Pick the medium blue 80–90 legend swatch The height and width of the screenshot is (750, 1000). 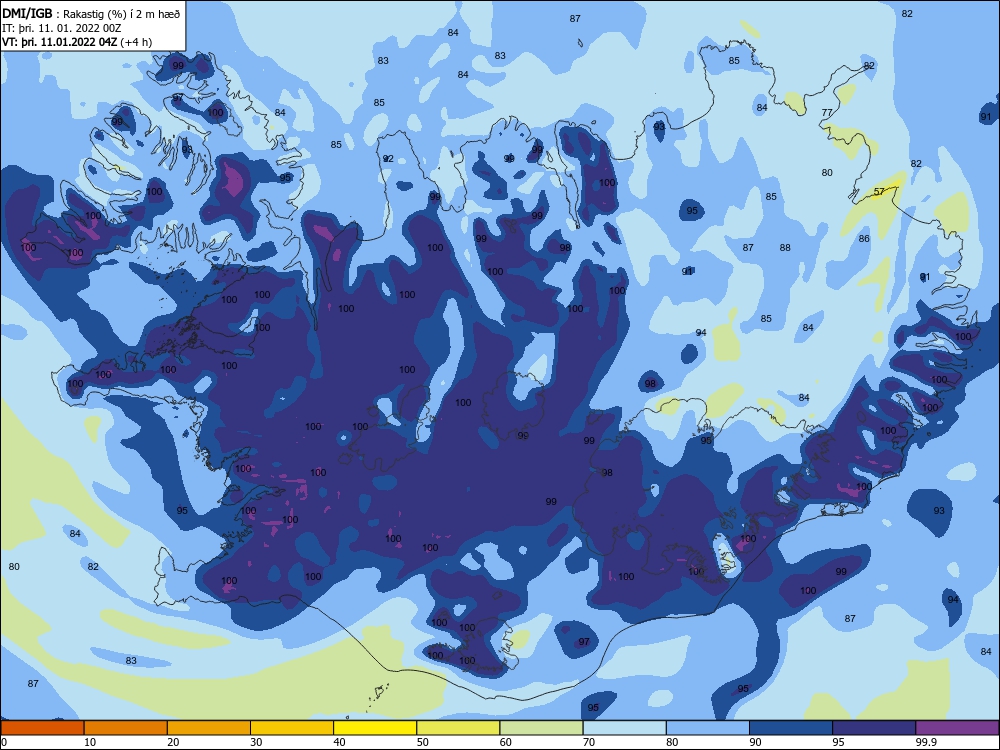[x=708, y=728]
